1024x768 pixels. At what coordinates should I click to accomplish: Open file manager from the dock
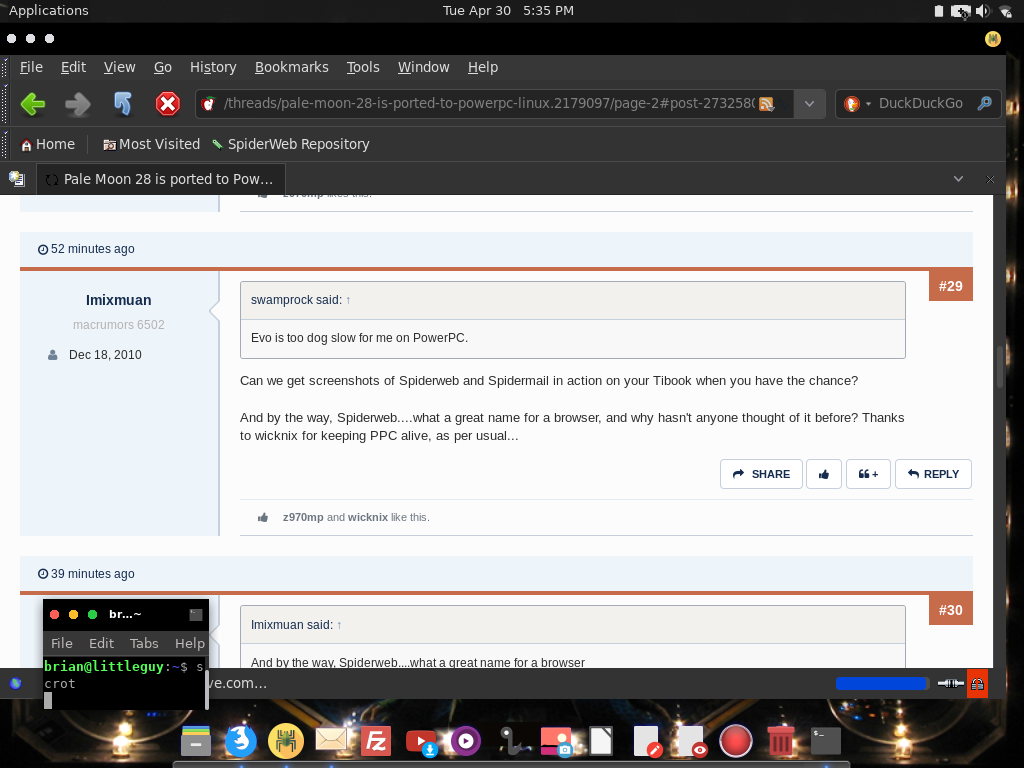(x=195, y=741)
